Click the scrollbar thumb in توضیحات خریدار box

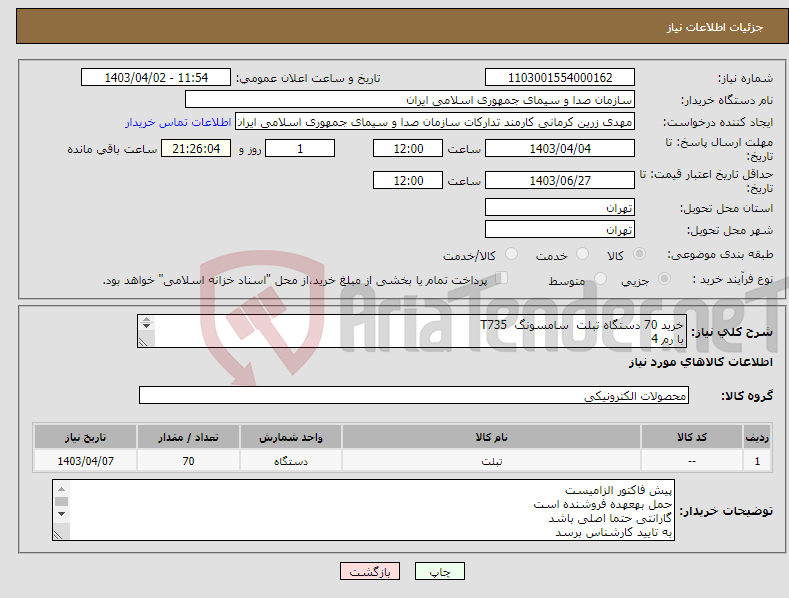[x=61, y=501]
